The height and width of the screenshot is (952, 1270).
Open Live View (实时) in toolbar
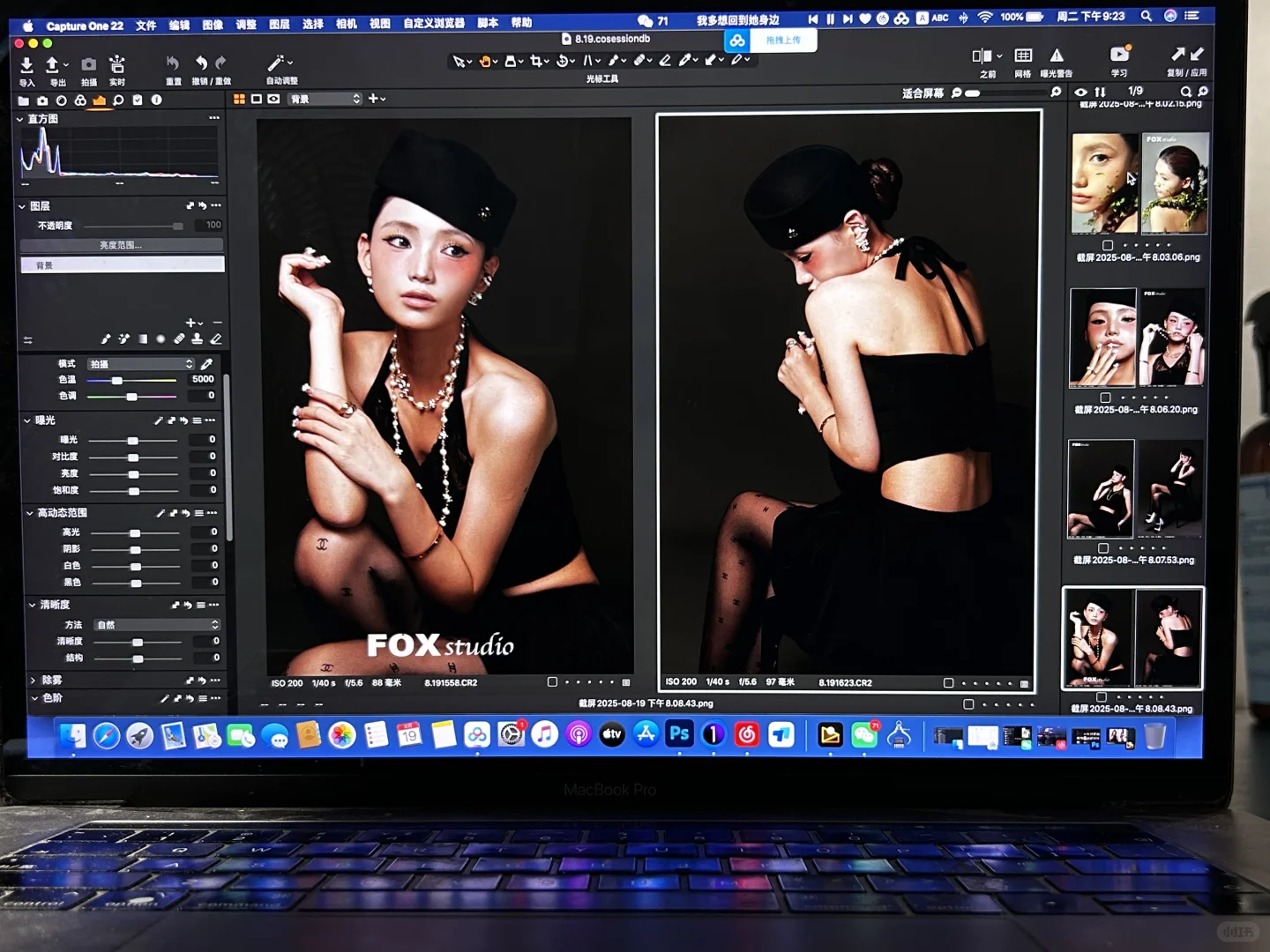(116, 64)
